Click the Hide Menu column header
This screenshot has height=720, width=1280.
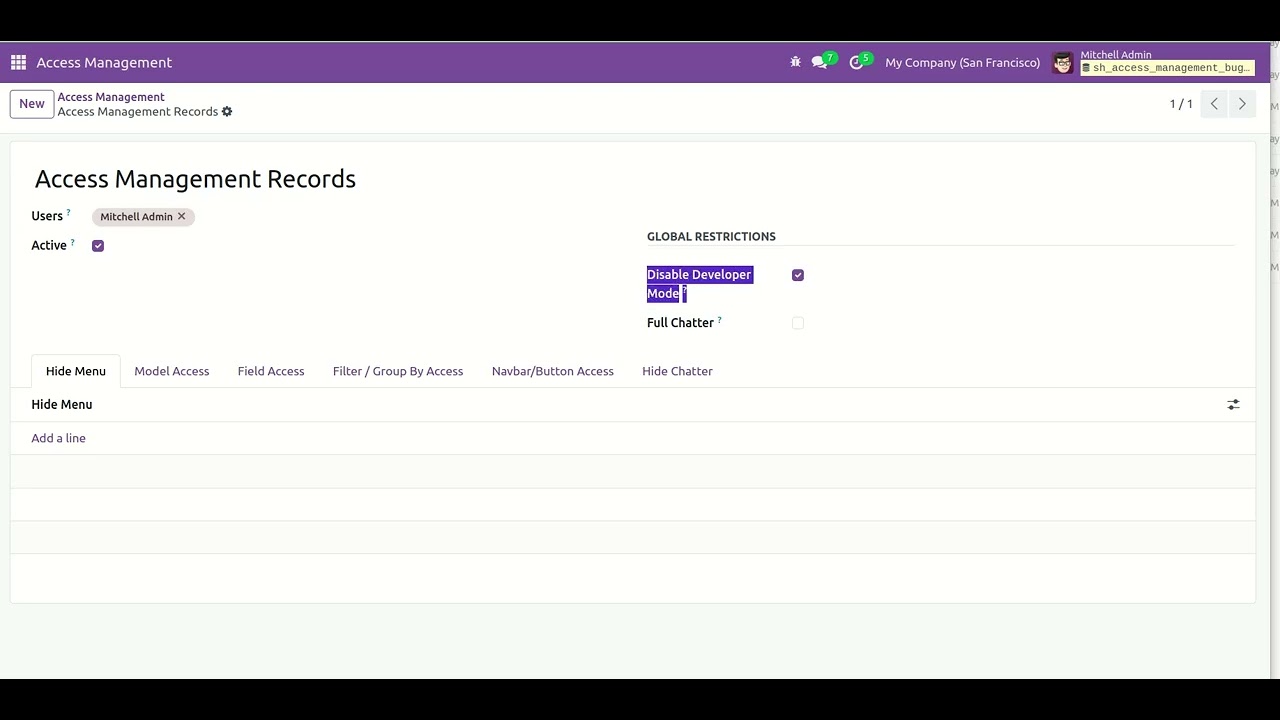tap(62, 404)
